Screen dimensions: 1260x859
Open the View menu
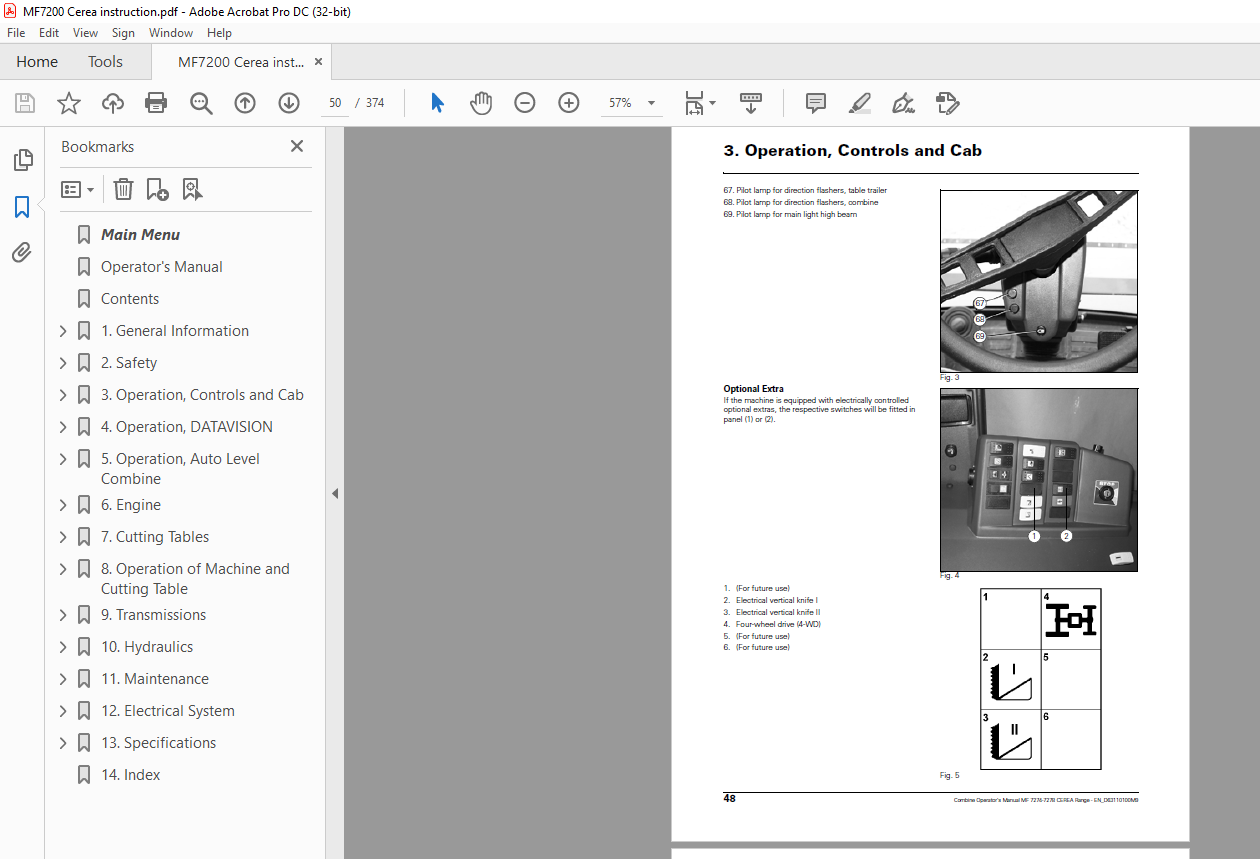point(85,33)
